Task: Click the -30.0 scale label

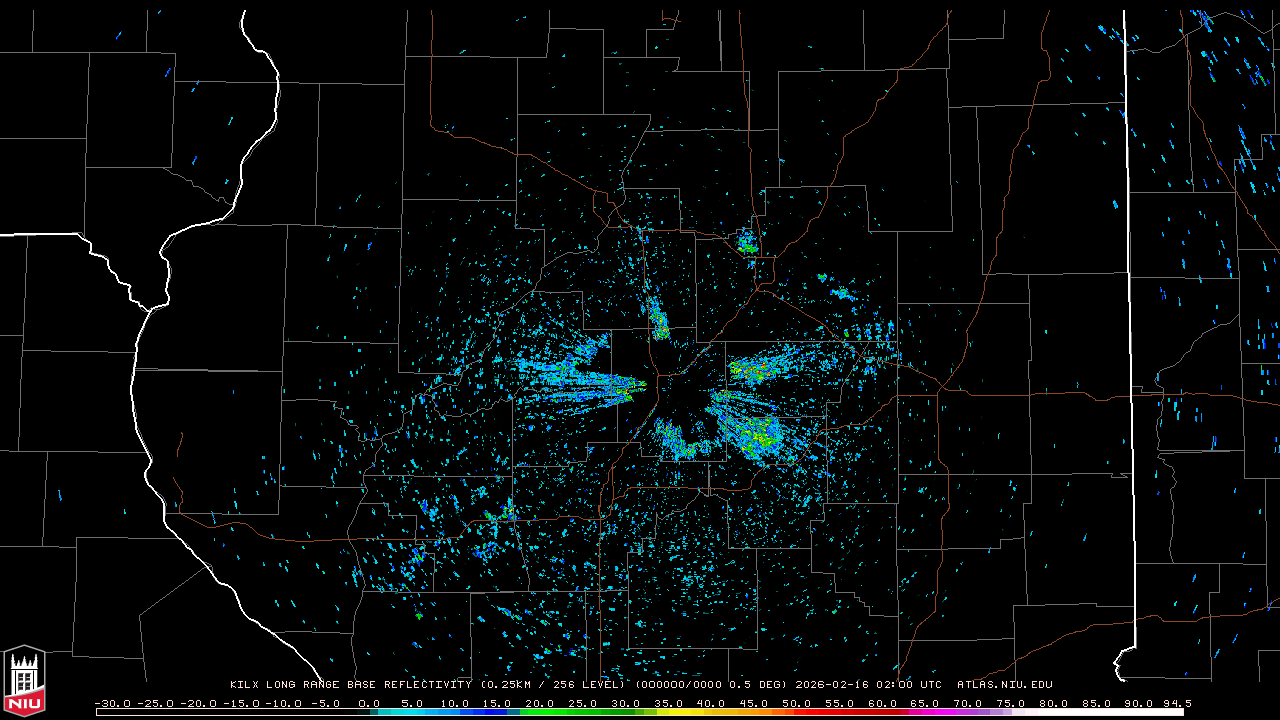Action: tap(112, 703)
